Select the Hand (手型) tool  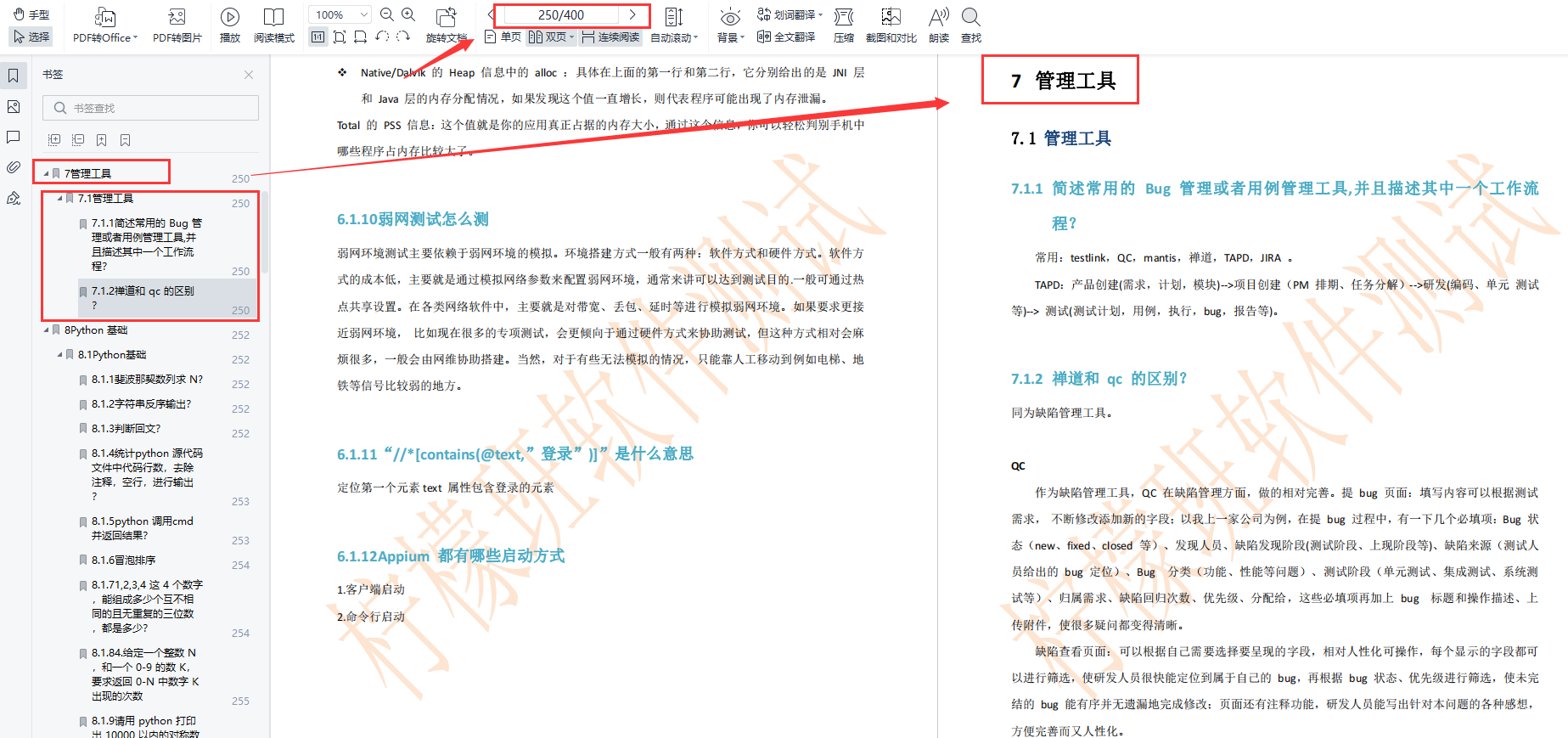click(31, 14)
